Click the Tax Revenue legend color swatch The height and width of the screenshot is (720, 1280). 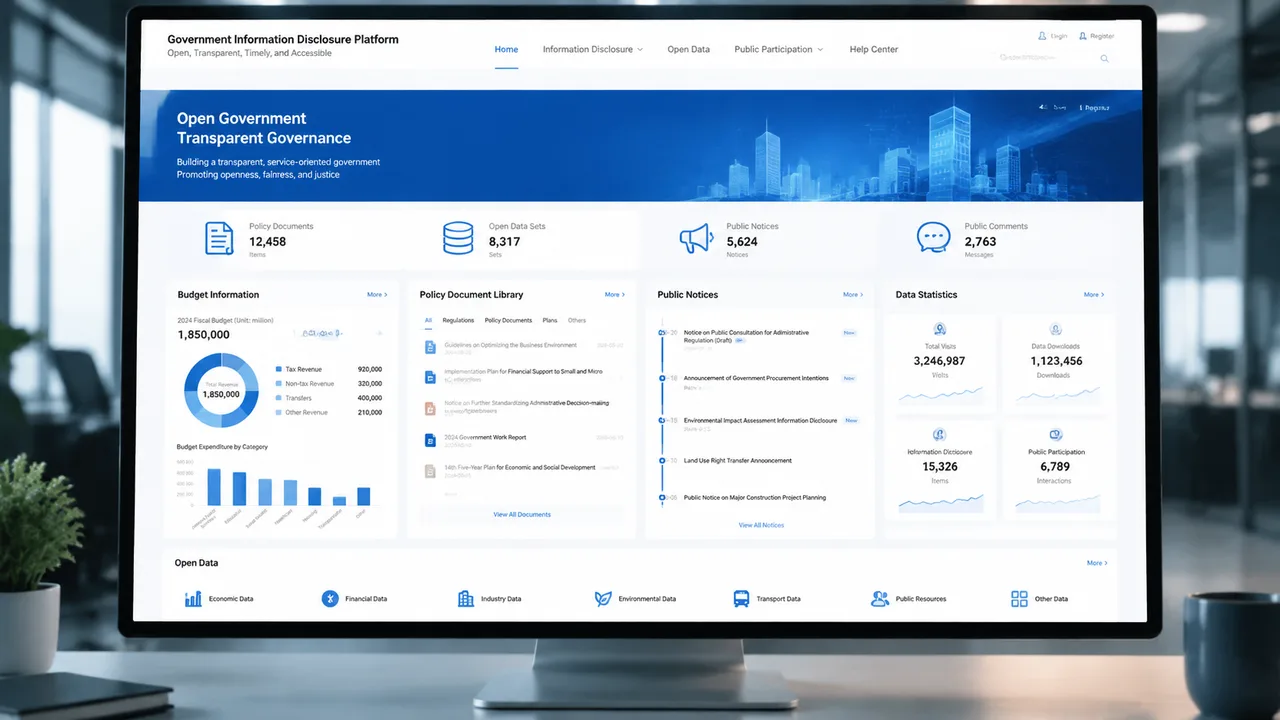pyautogui.click(x=279, y=369)
